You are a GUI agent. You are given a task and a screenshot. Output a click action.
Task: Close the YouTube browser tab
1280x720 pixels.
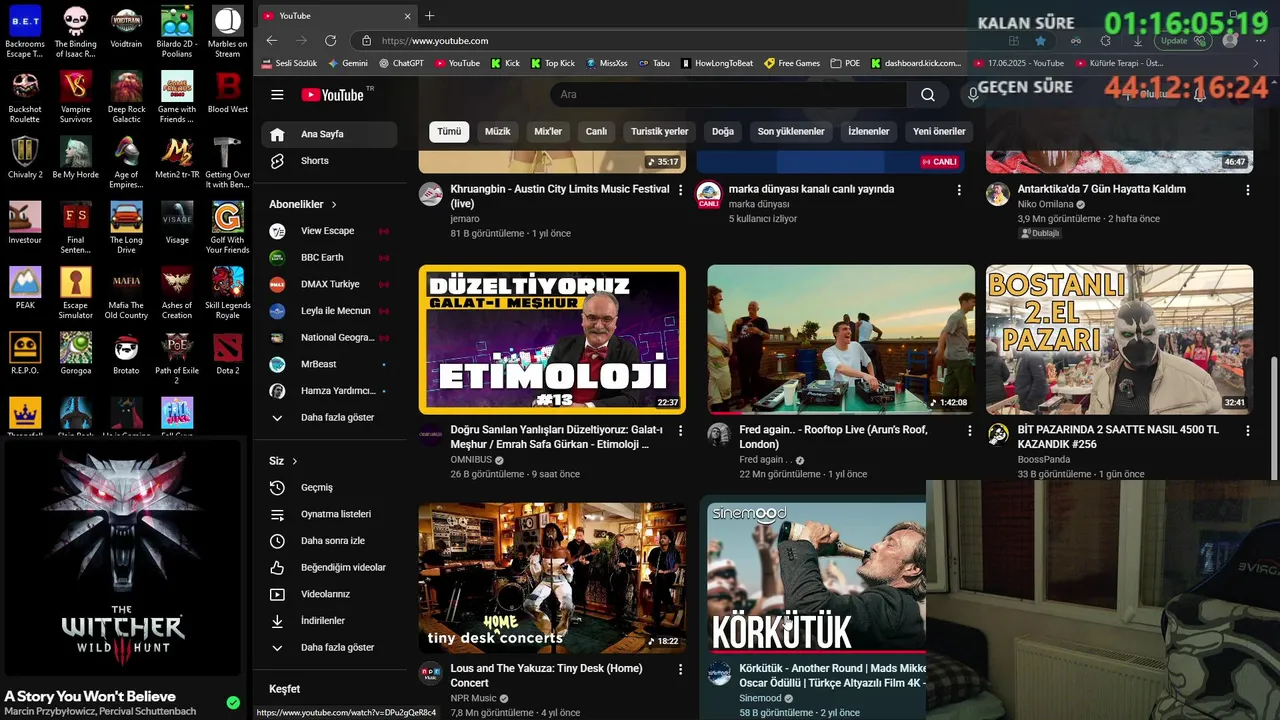407,16
